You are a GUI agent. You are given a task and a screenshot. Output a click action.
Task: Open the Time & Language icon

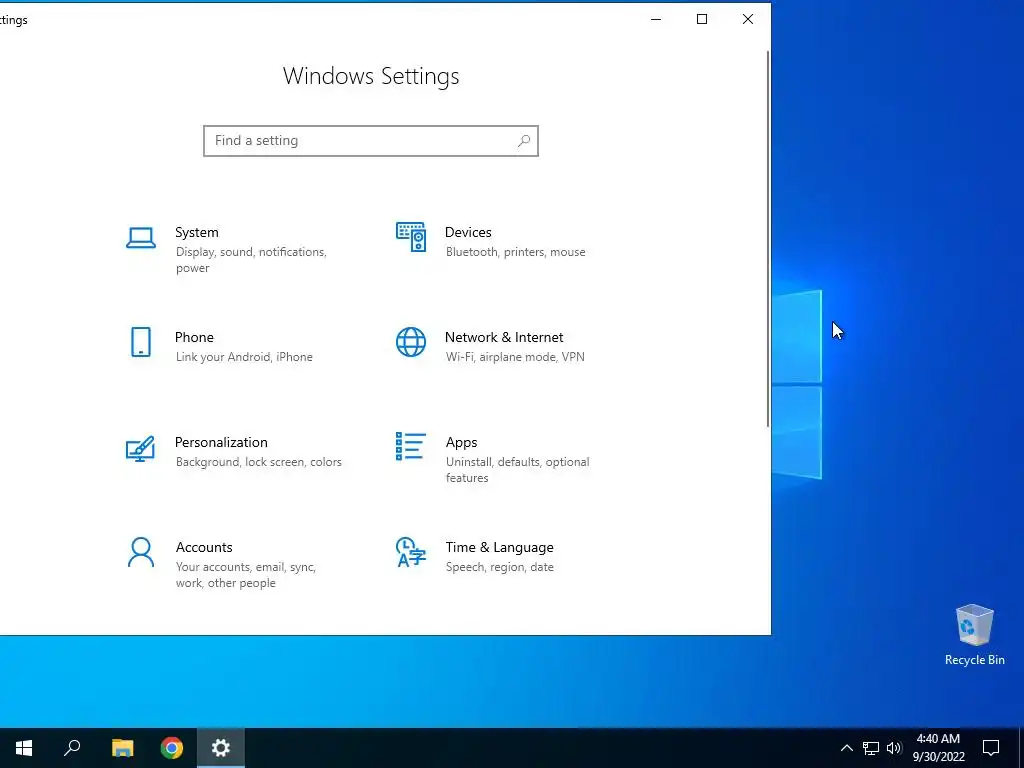point(411,552)
